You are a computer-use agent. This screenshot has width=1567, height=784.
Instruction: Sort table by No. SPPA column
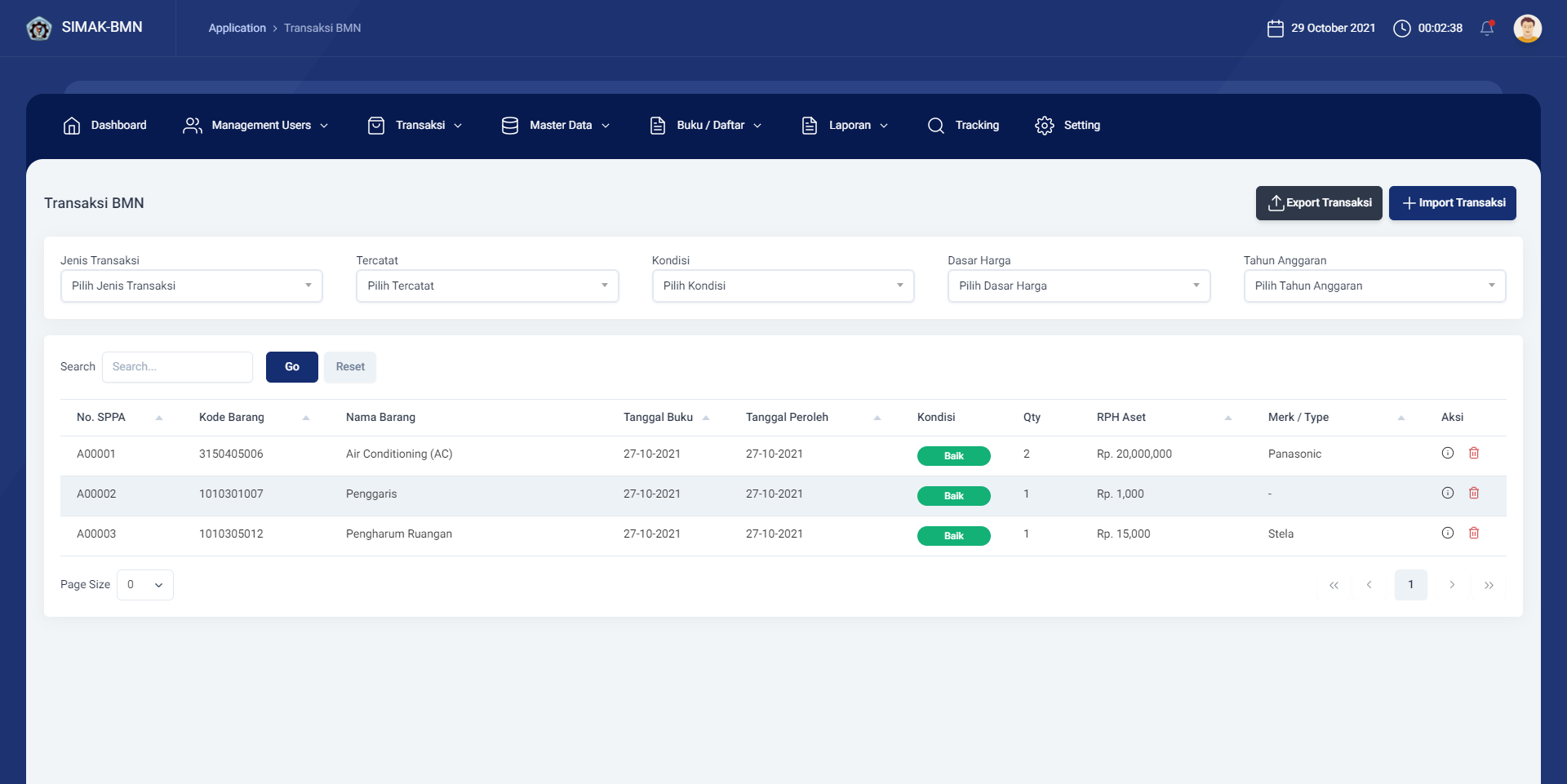click(159, 418)
